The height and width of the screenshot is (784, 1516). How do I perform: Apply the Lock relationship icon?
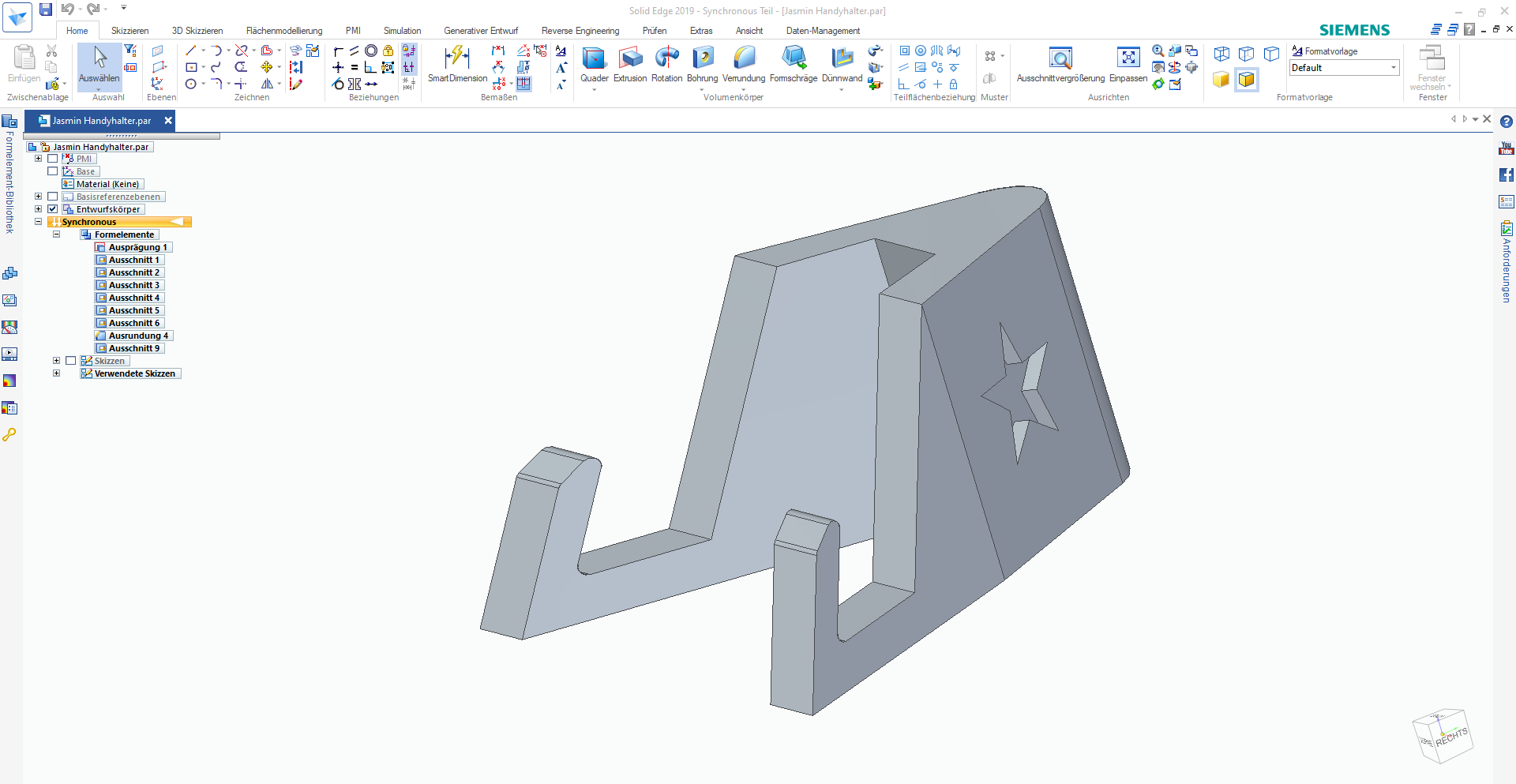point(388,51)
